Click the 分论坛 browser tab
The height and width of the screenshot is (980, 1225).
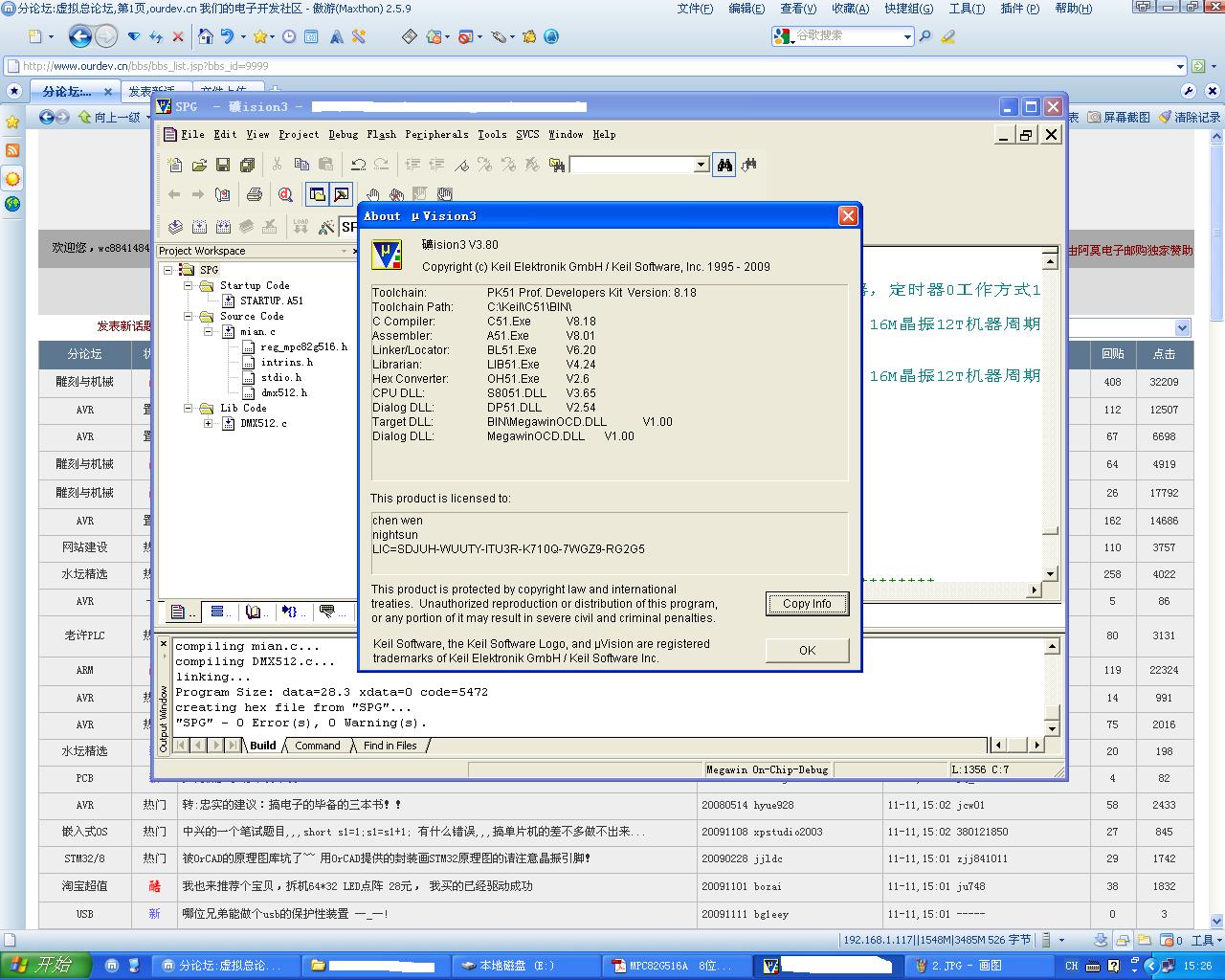(73, 91)
